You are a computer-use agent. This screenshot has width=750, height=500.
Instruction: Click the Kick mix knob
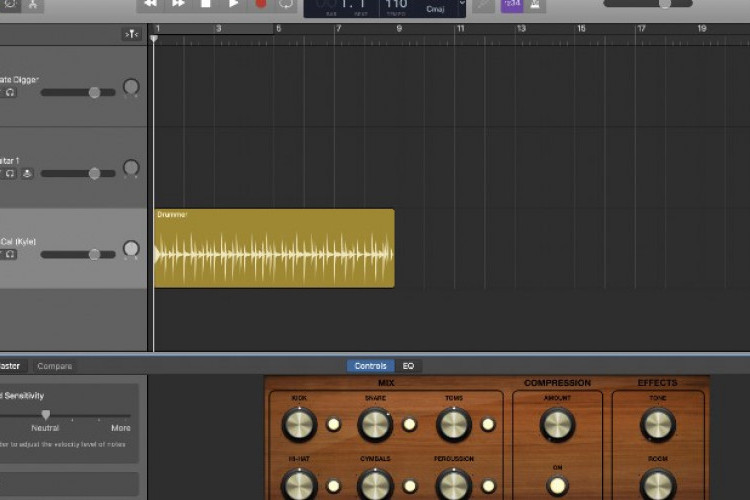click(299, 424)
